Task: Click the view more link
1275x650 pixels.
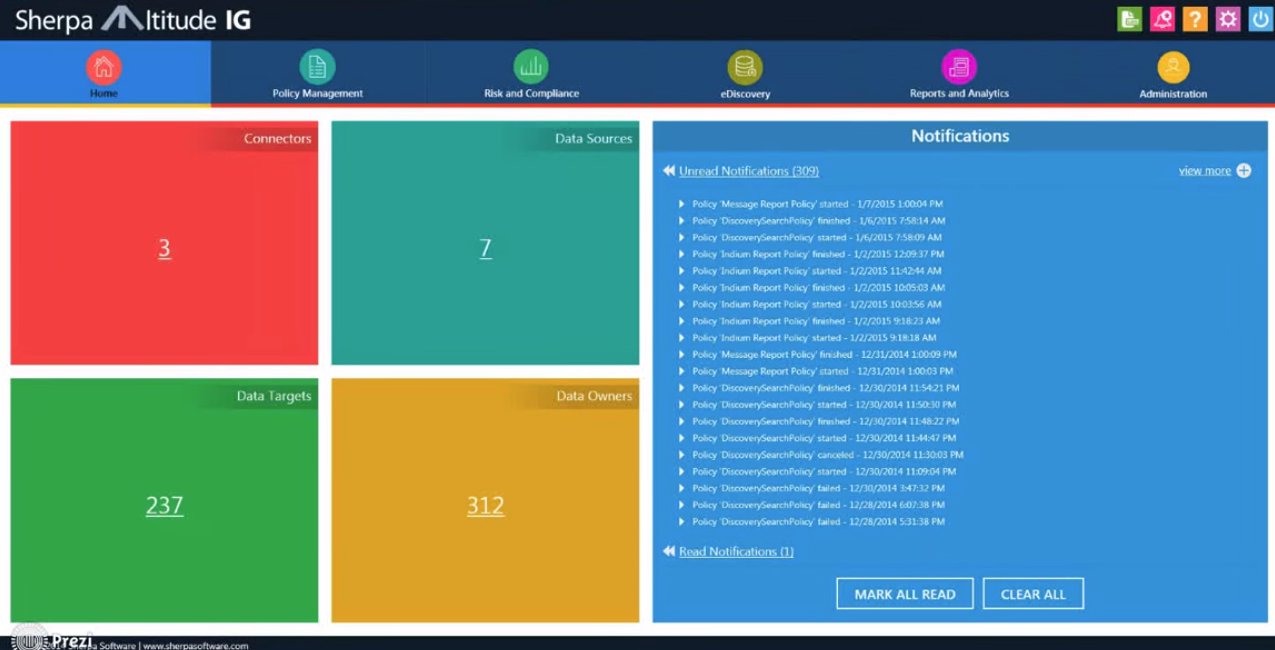Action: 1204,171
